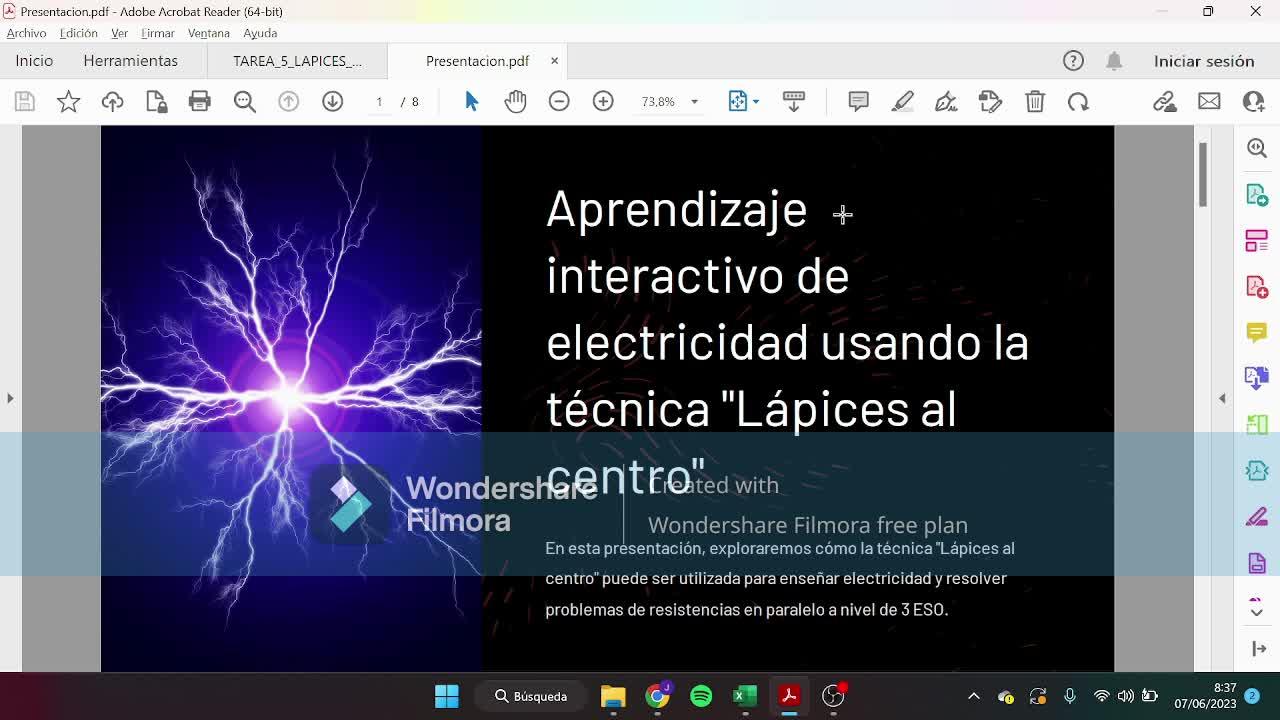1280x720 pixels.
Task: Go to the previous page arrow
Action: 288,101
